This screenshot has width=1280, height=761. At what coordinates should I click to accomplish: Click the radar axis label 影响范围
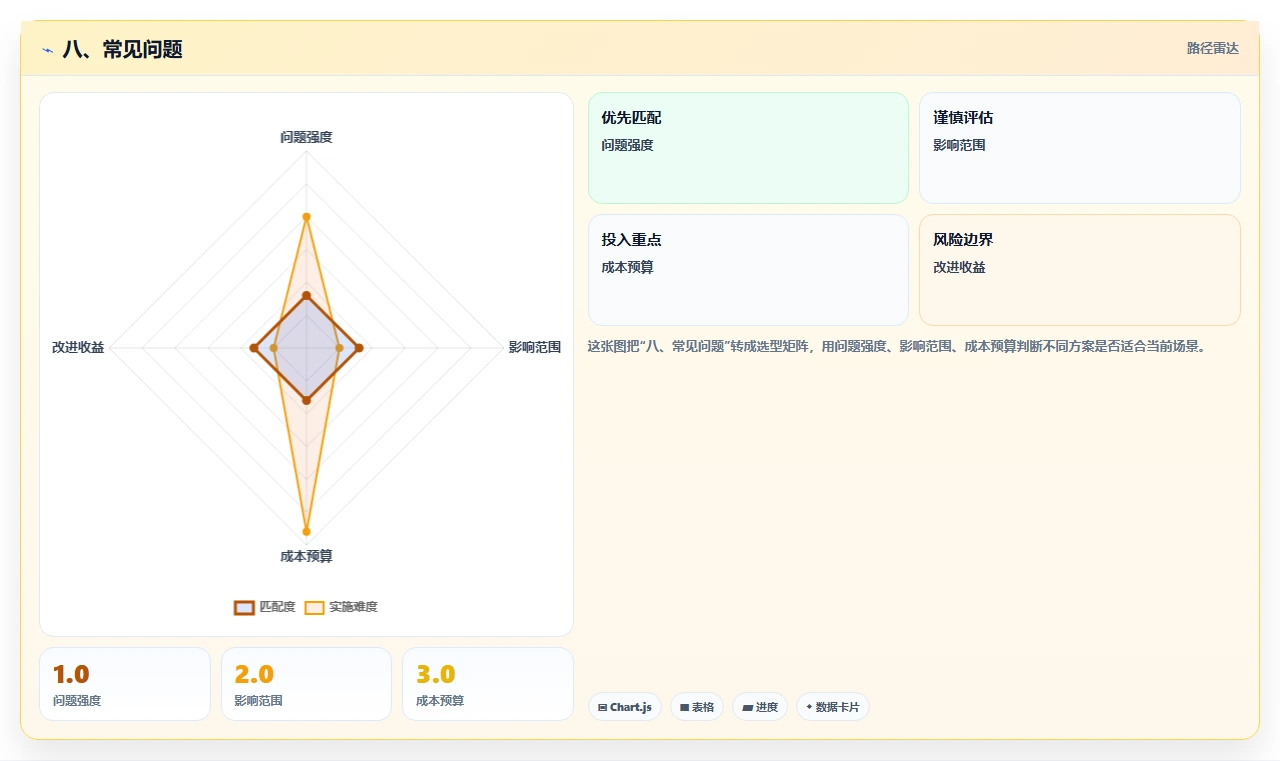point(534,348)
